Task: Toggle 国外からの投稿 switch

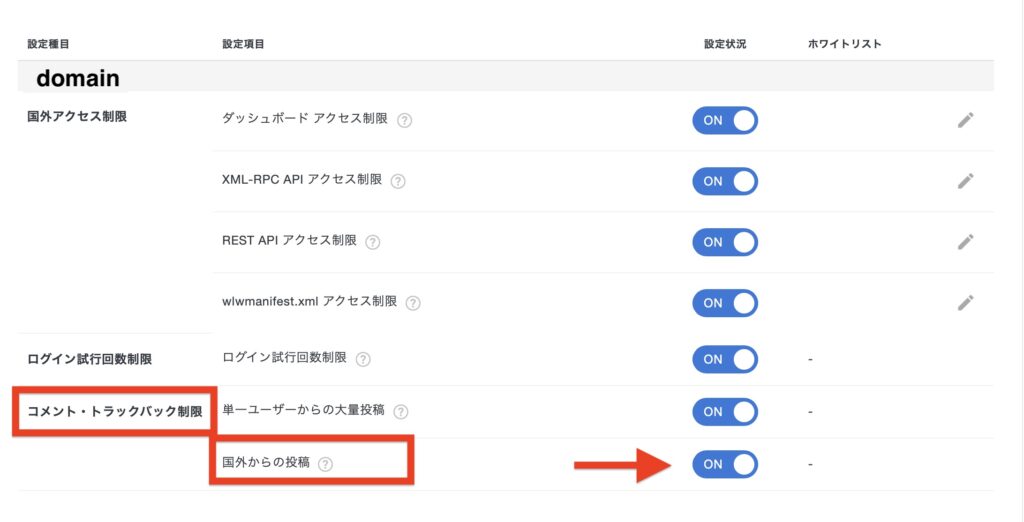Action: pos(725,464)
